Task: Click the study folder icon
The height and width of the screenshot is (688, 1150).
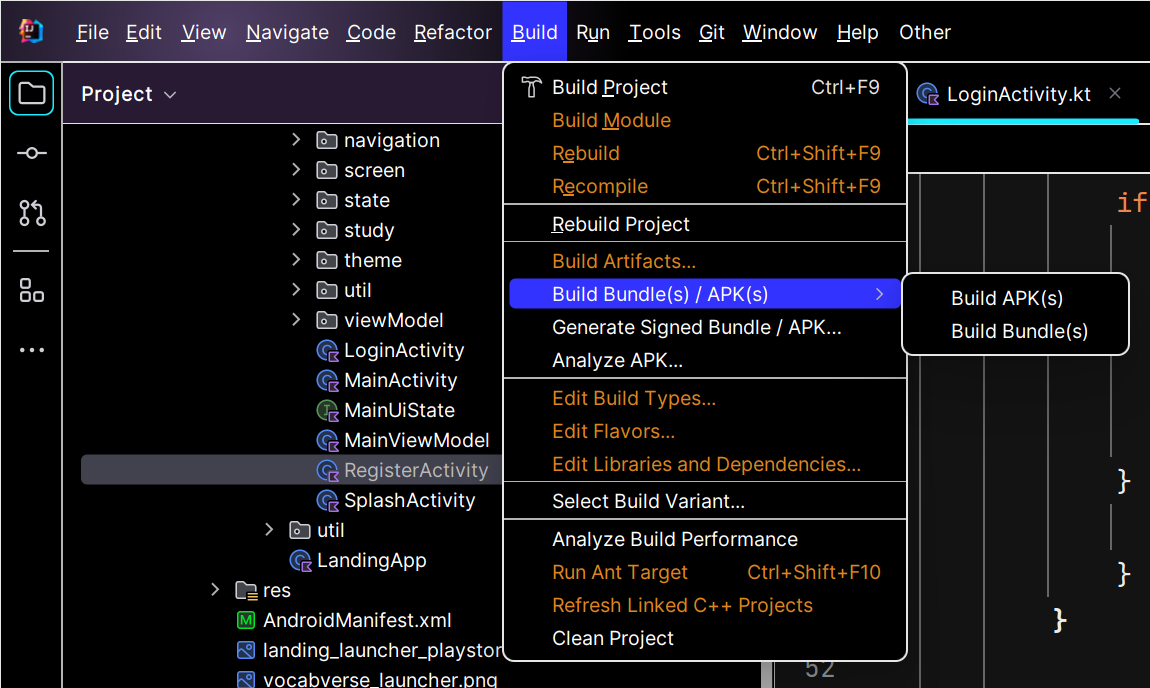Action: pos(326,230)
